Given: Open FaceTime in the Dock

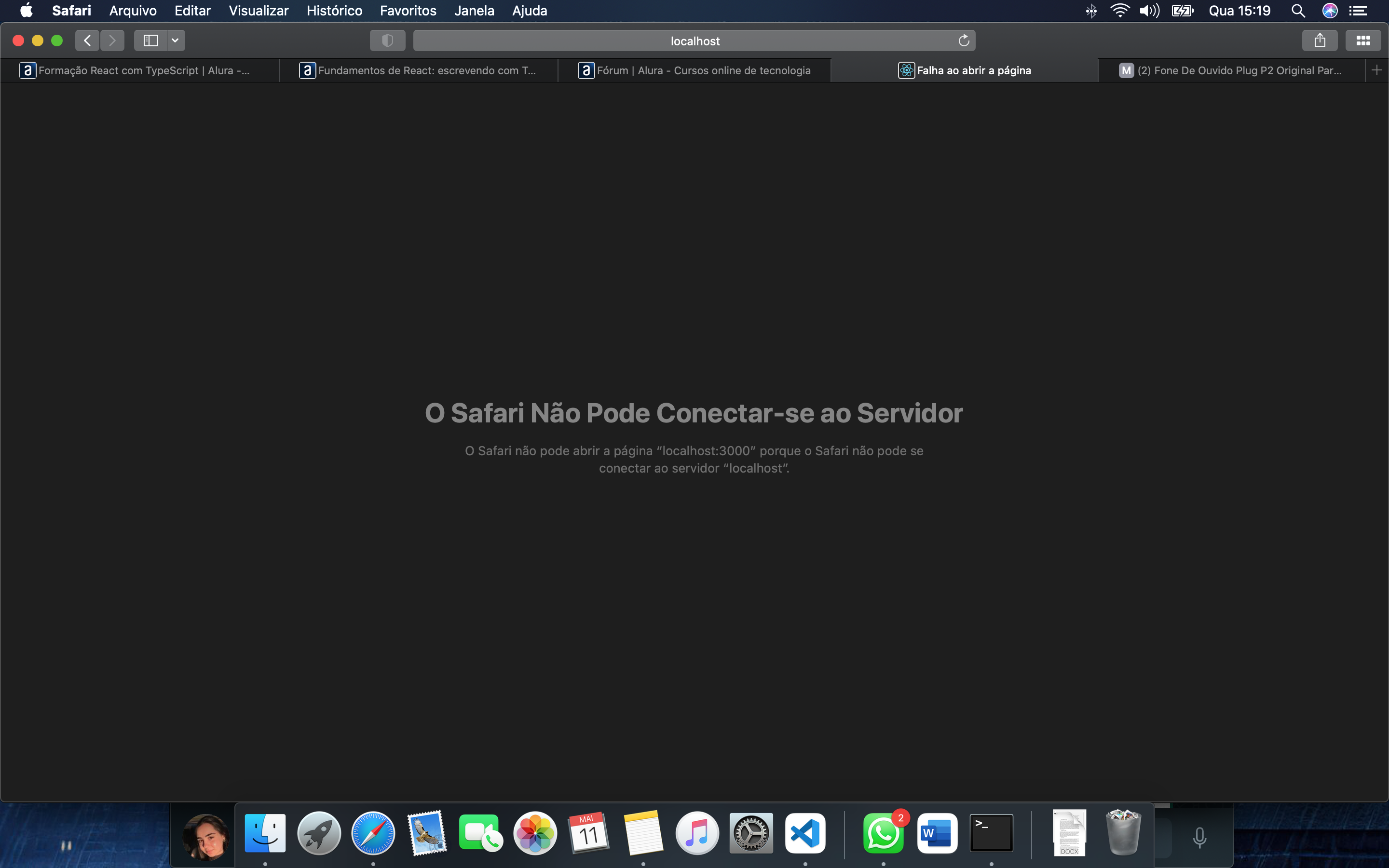Looking at the screenshot, I should click(481, 833).
